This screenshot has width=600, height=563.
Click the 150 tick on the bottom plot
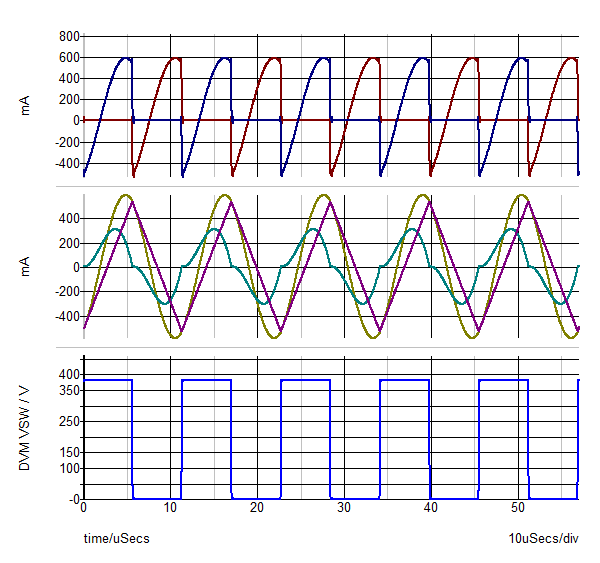[x=68, y=452]
